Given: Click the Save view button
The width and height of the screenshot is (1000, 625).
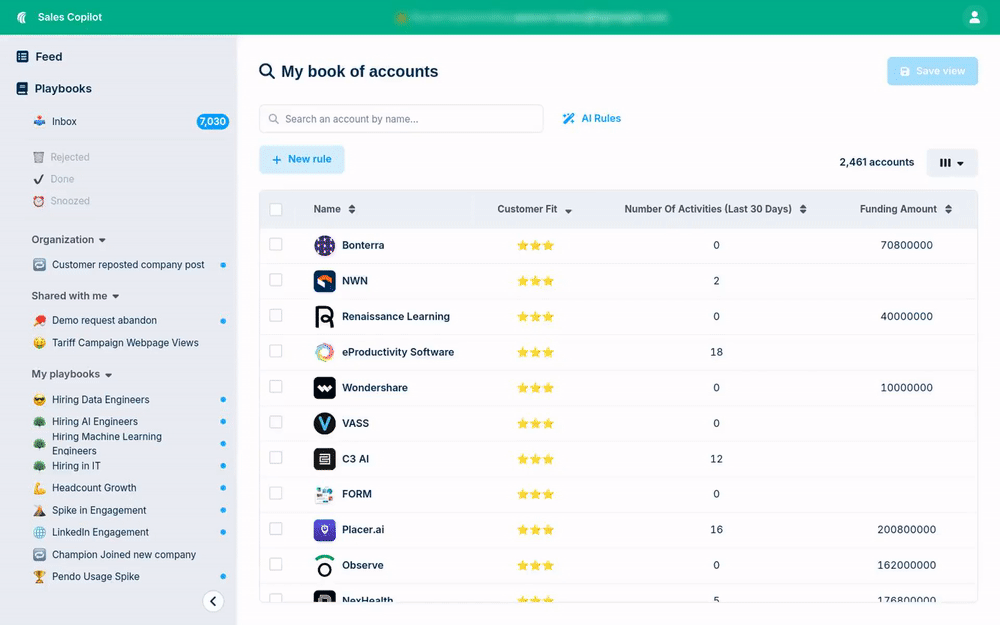Looking at the screenshot, I should point(932,71).
